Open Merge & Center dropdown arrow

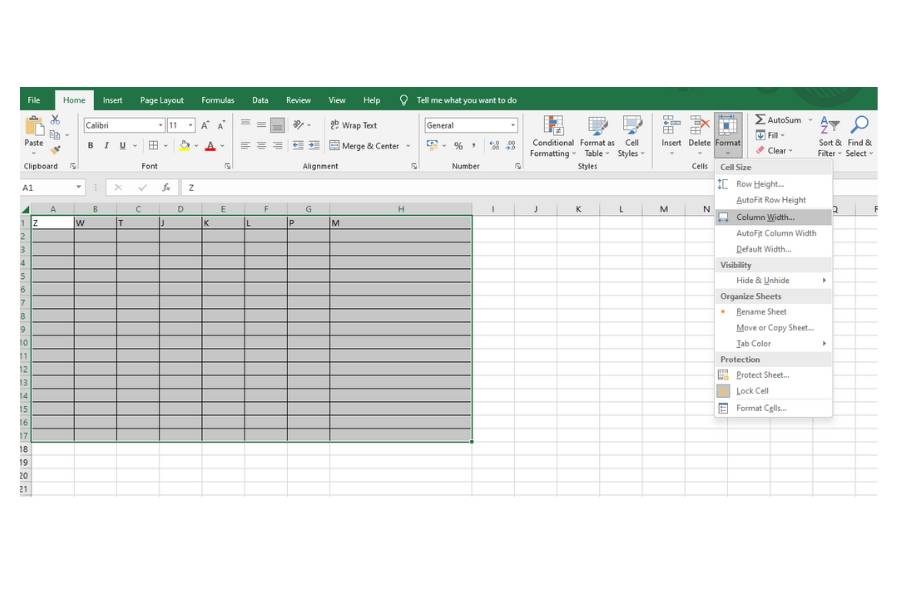408,146
